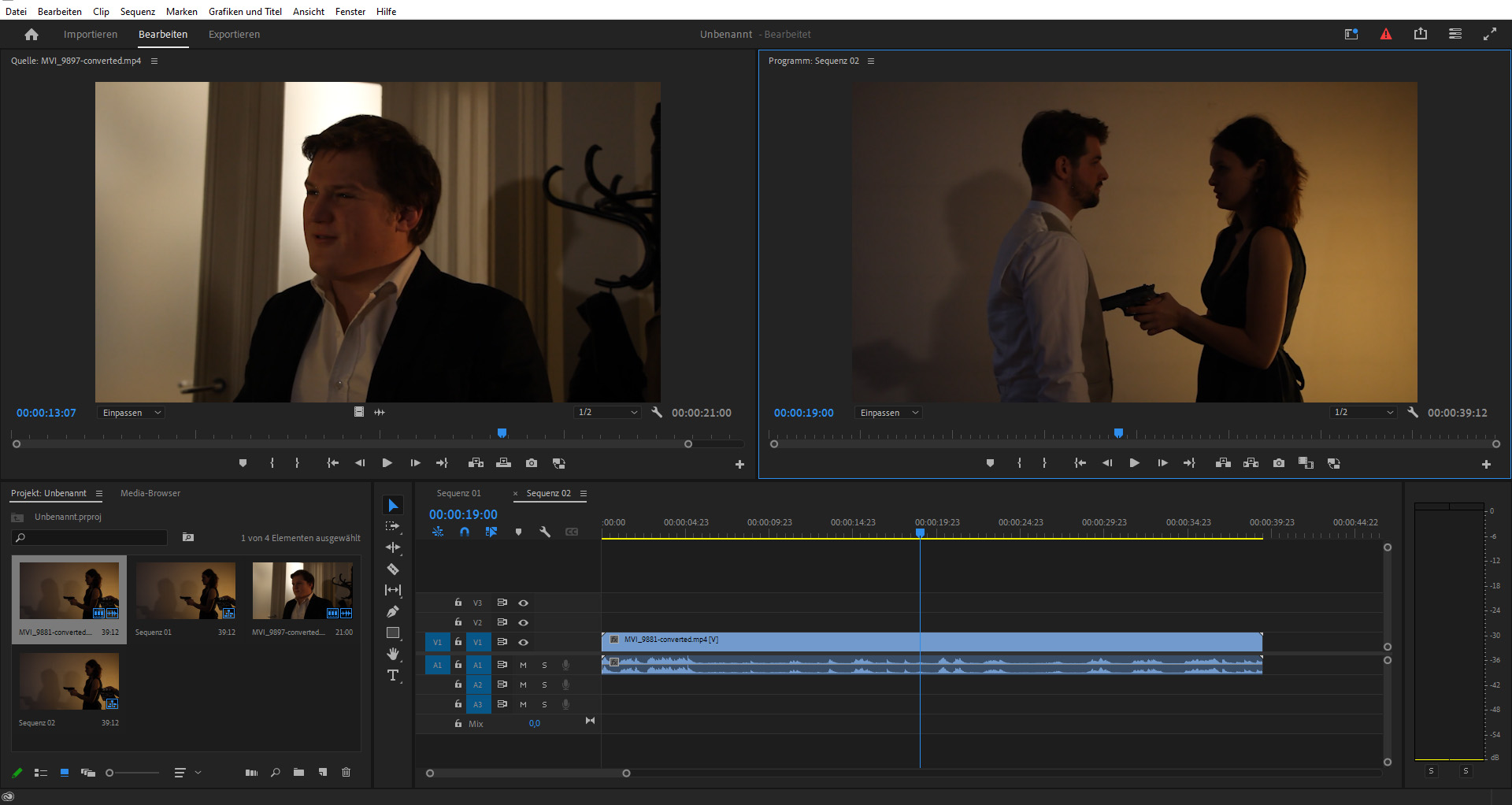Viewport: 1512px width, 805px height.
Task: Switch to the Sequenz 01 timeline tab
Action: 458,493
